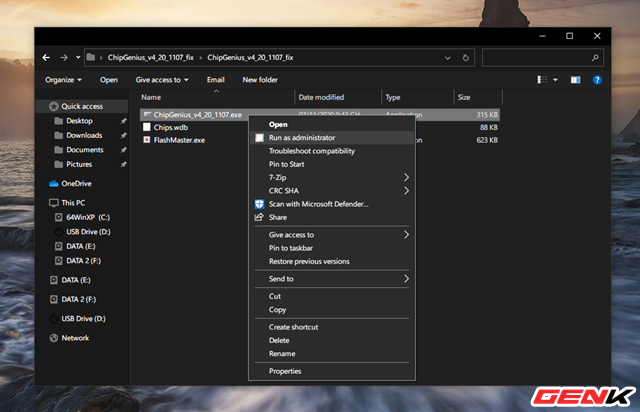Go forward with the right arrow button
Image resolution: width=640 pixels, height=412 pixels.
(x=64, y=58)
